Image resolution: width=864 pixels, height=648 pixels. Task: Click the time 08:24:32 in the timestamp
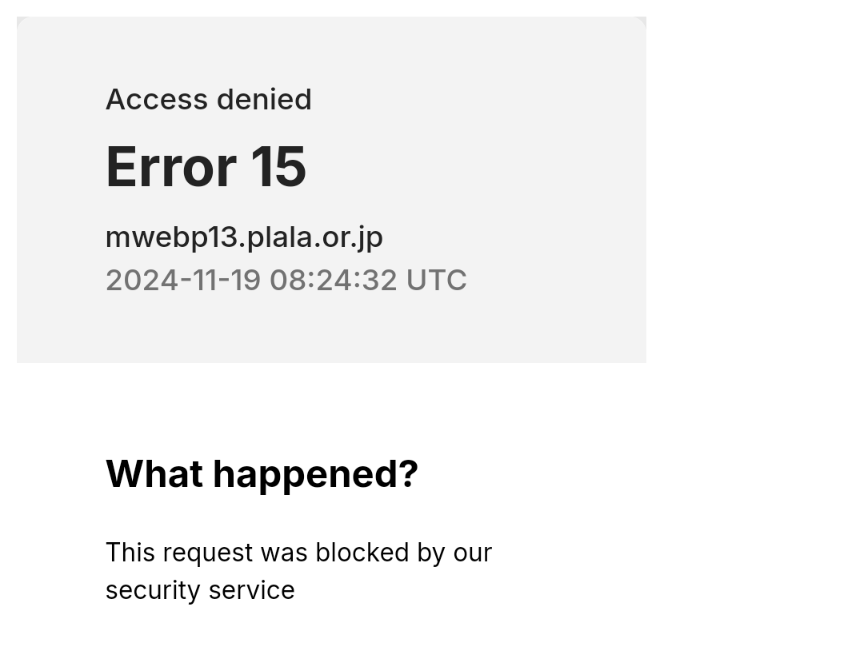click(x=333, y=280)
